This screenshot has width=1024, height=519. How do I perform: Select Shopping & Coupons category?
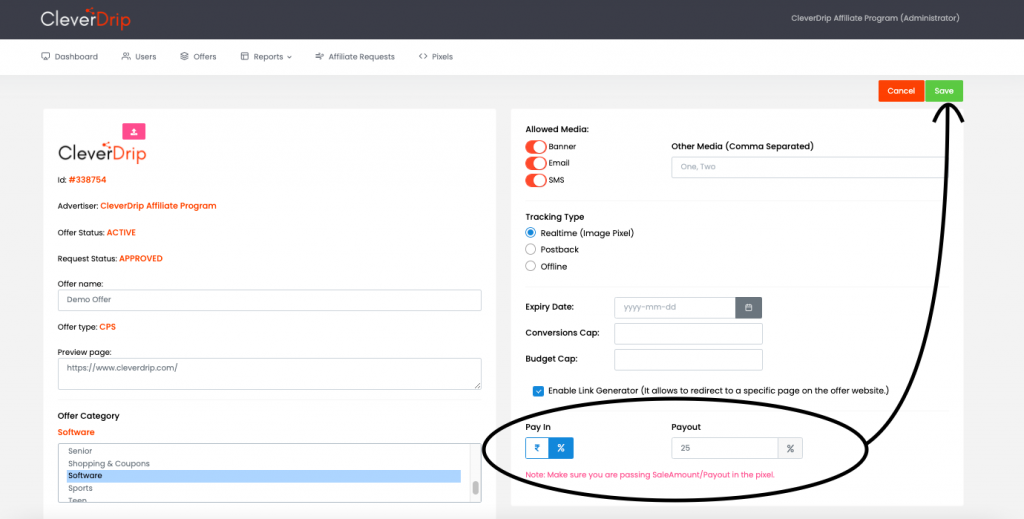264,464
